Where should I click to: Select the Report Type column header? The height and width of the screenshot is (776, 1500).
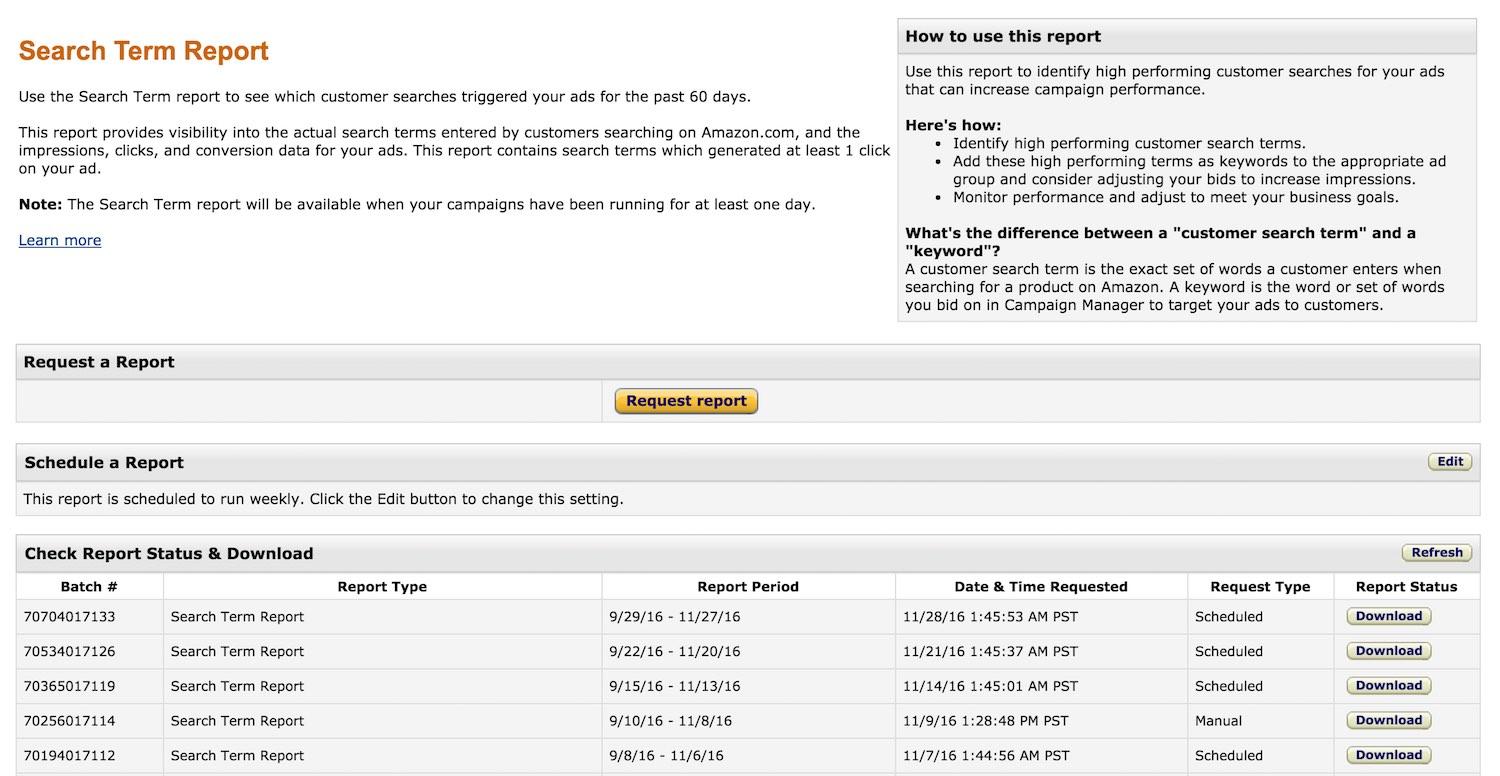[x=382, y=587]
